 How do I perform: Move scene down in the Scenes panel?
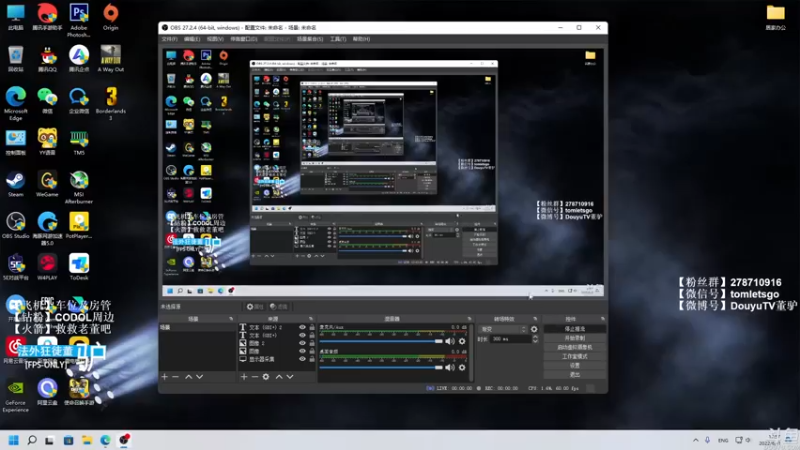199,377
